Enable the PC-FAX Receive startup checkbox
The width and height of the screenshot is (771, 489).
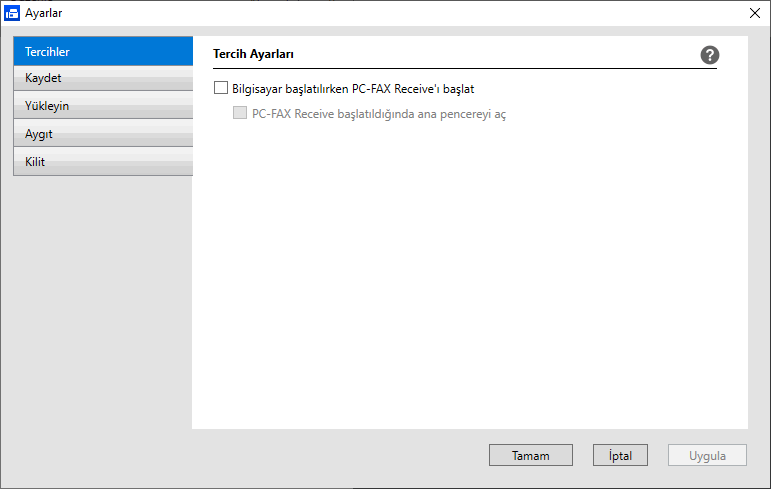pos(221,88)
